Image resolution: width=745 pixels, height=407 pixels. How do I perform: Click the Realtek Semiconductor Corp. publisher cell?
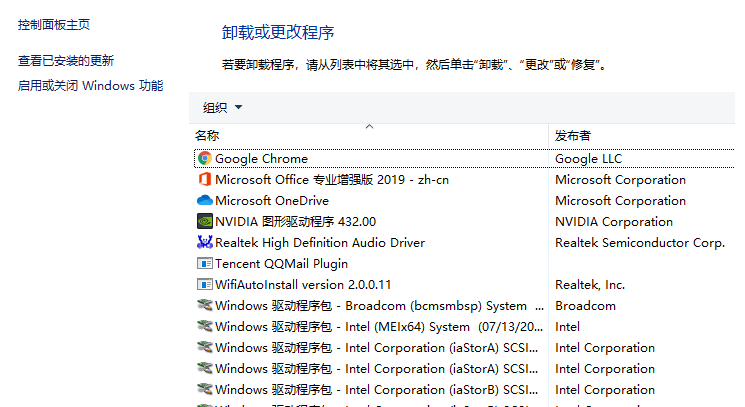coord(640,243)
